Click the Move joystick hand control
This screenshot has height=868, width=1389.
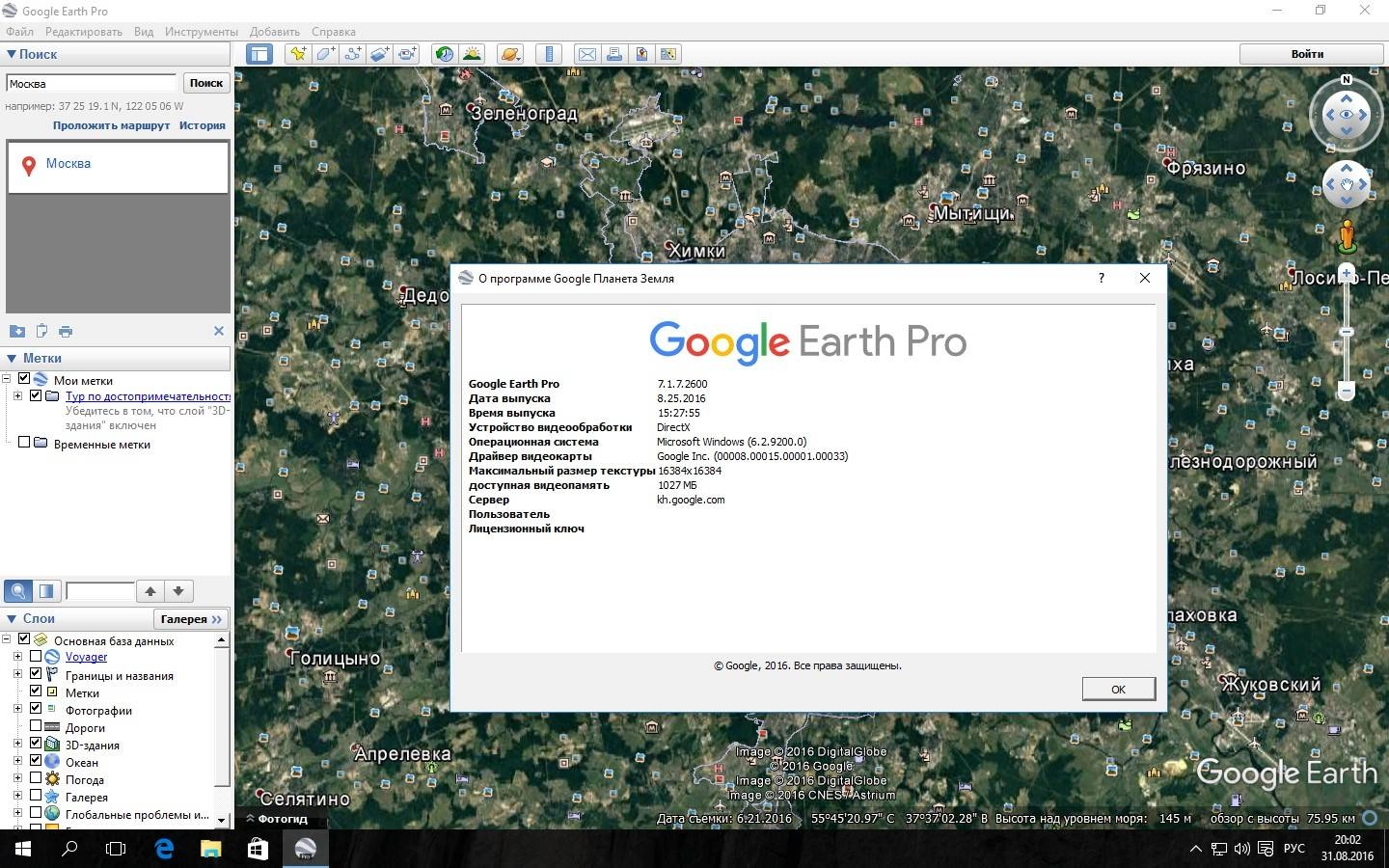1347,184
